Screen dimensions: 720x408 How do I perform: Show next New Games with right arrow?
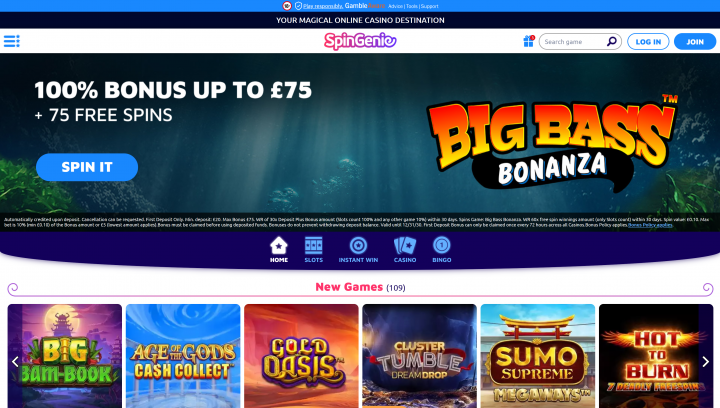[706, 362]
